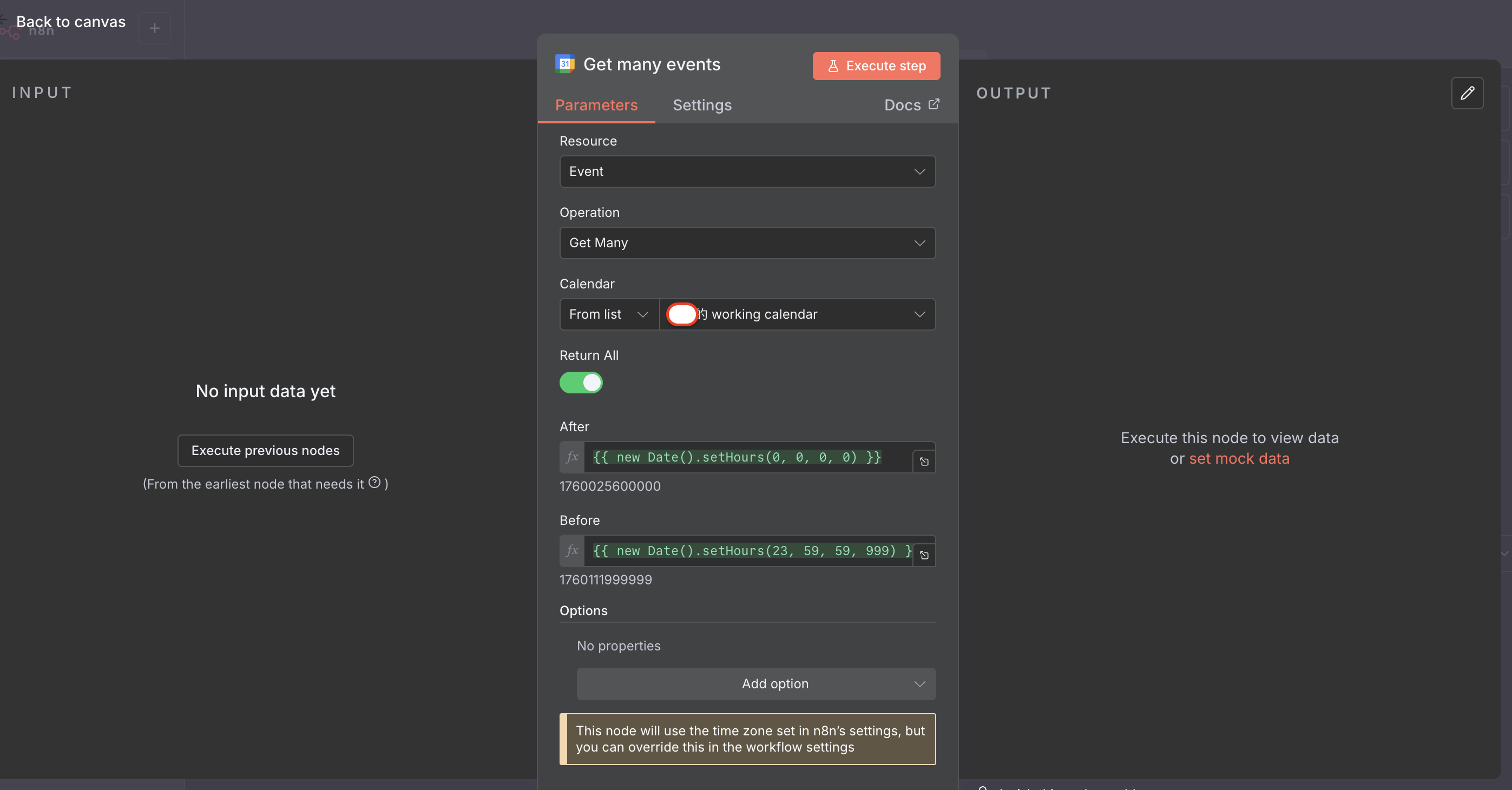The image size is (1512, 790).
Task: Click Execute previous nodes button
Action: (265, 451)
